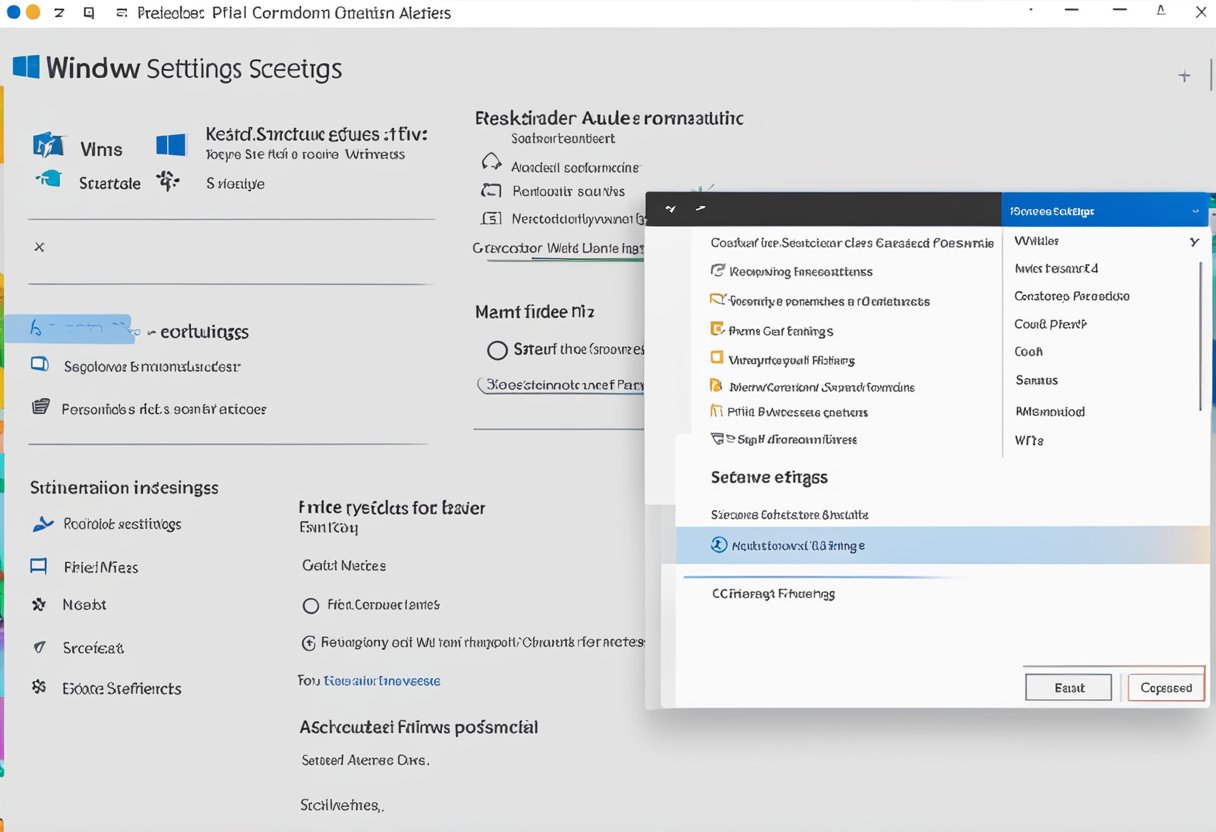Select the Fren Cornuer lames radio button

pyautogui.click(x=310, y=605)
